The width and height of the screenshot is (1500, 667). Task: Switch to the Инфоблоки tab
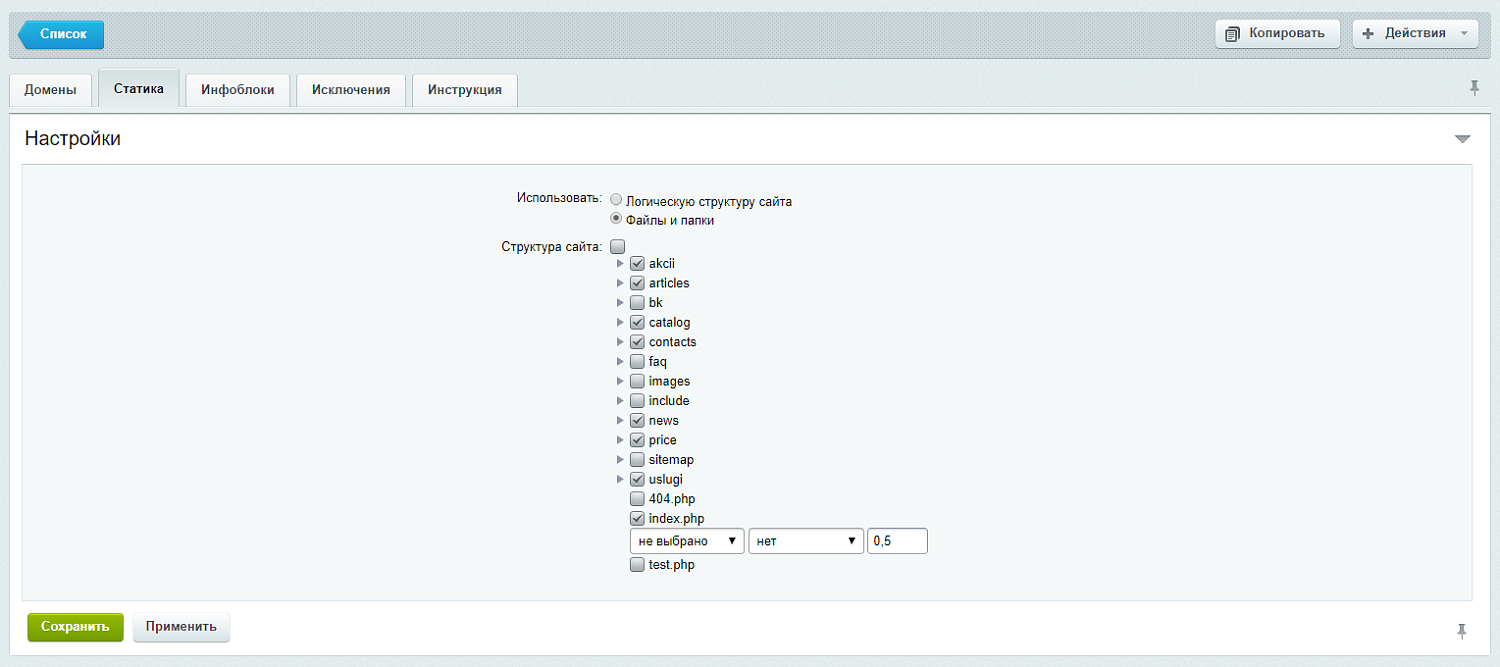pyautogui.click(x=238, y=89)
